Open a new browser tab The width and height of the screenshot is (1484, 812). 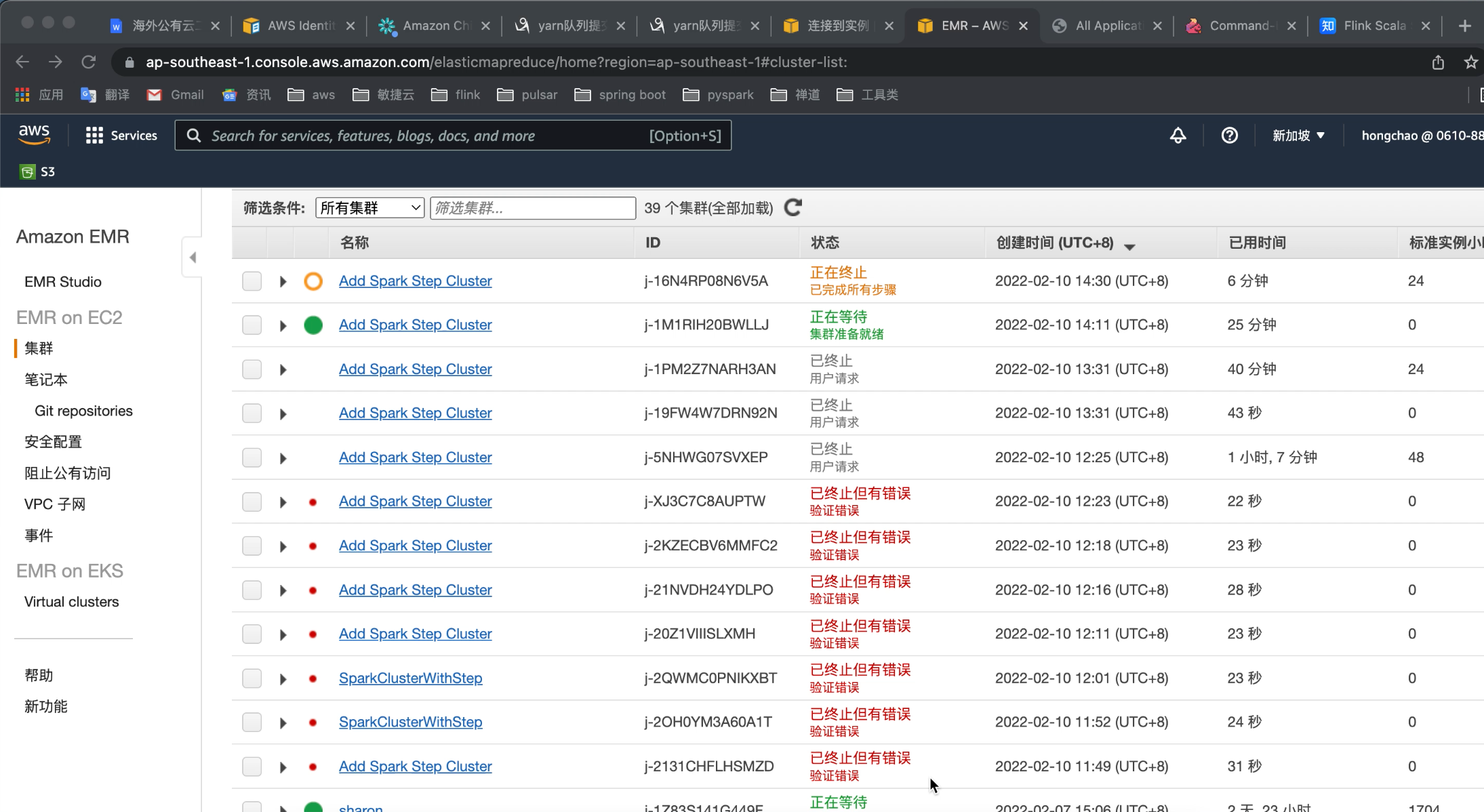1464,26
